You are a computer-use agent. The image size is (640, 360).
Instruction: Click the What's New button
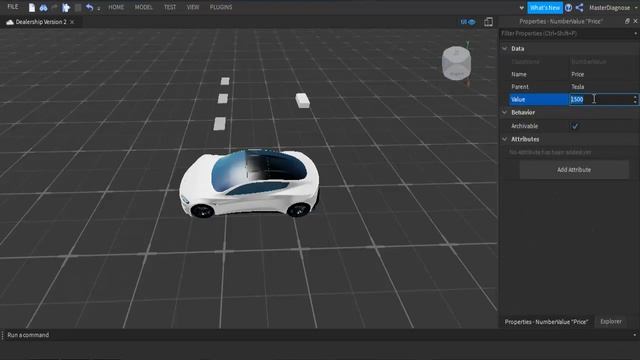click(x=544, y=8)
